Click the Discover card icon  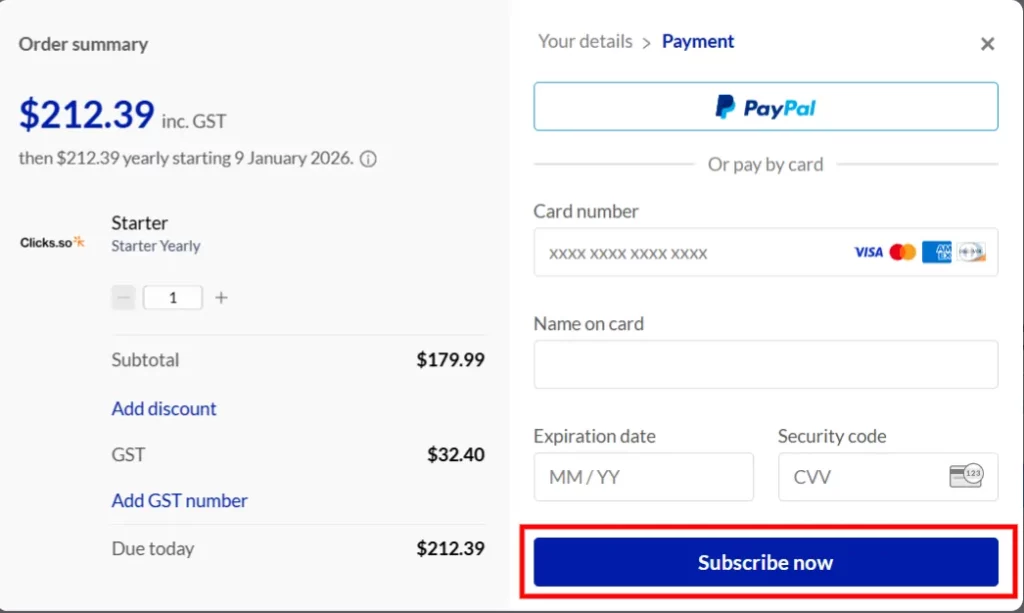[x=970, y=252]
